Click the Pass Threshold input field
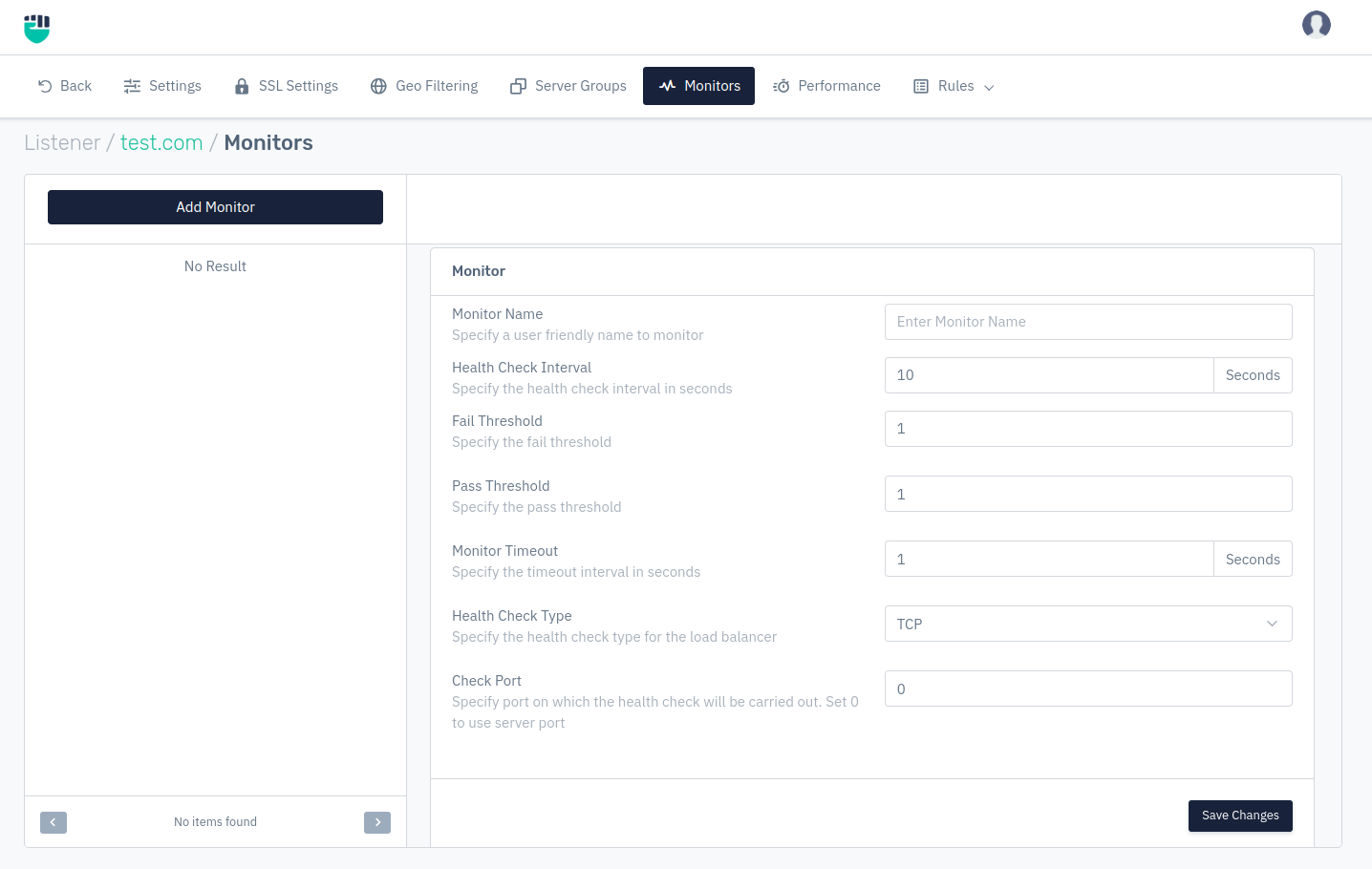The height and width of the screenshot is (869, 1372). pos(1088,494)
